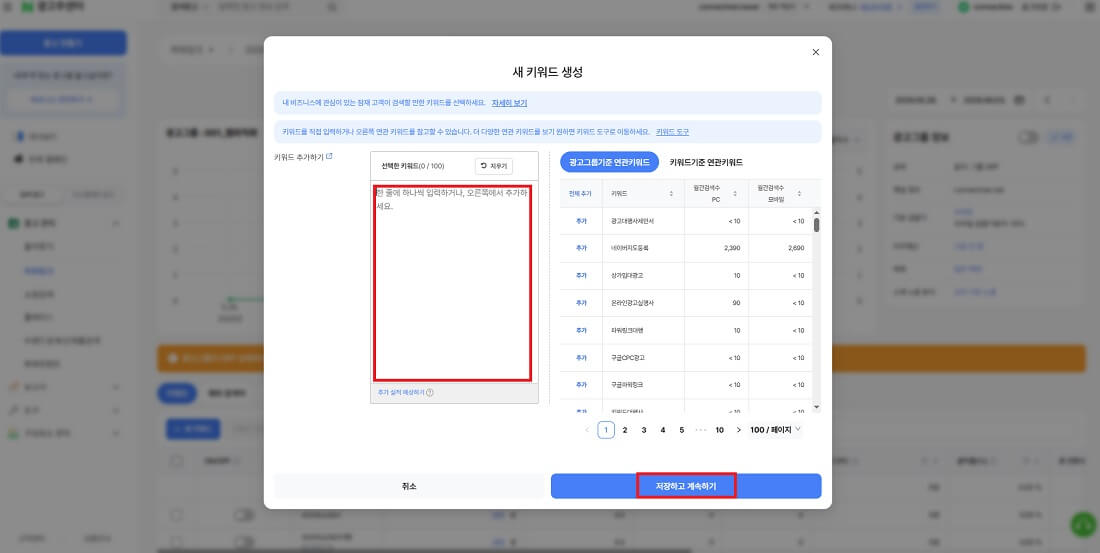Click the 광고대행사제안서 keyword cell
Viewport: 1100px width, 553px height.
pyautogui.click(x=643, y=221)
